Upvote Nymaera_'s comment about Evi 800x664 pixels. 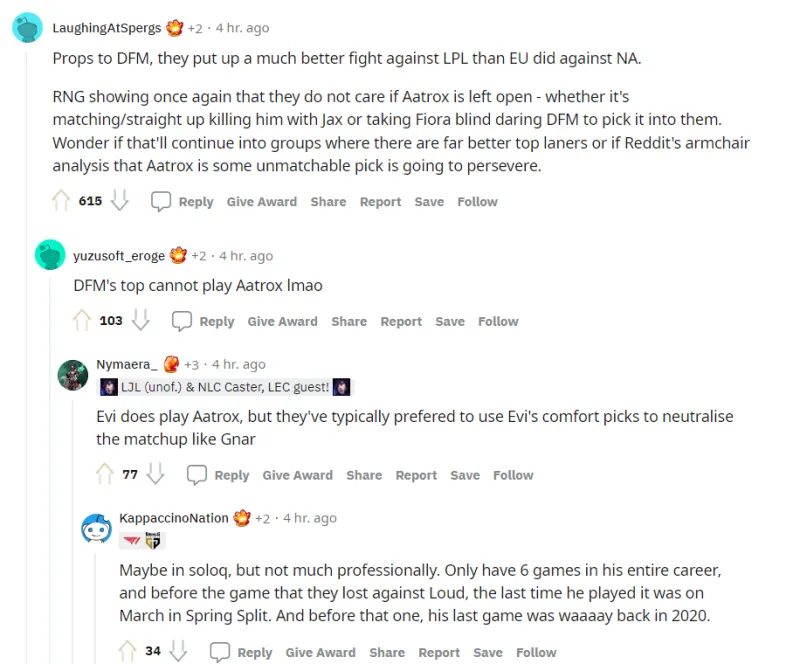tap(105, 474)
